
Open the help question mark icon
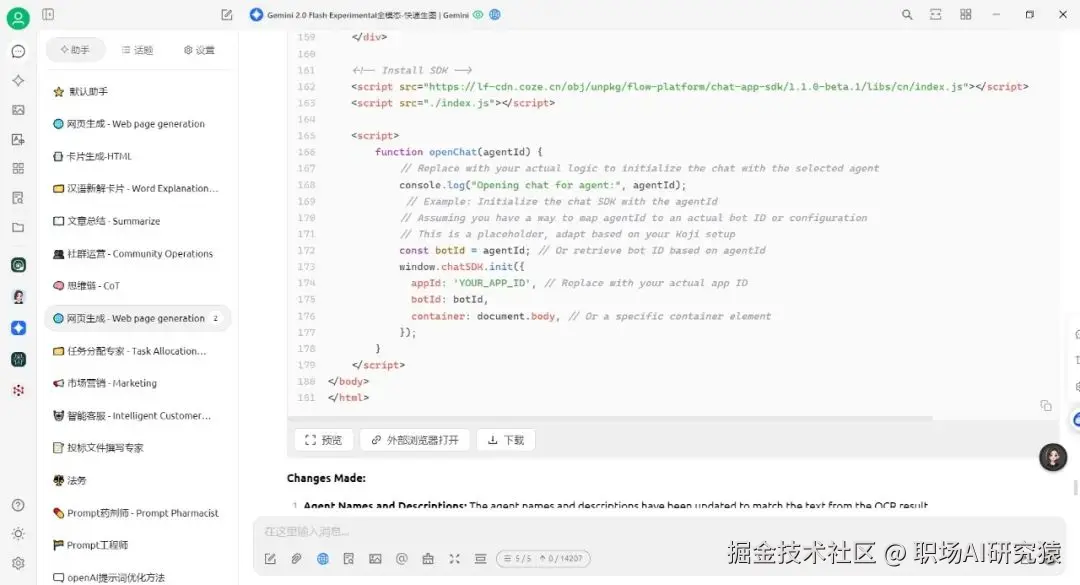point(19,505)
